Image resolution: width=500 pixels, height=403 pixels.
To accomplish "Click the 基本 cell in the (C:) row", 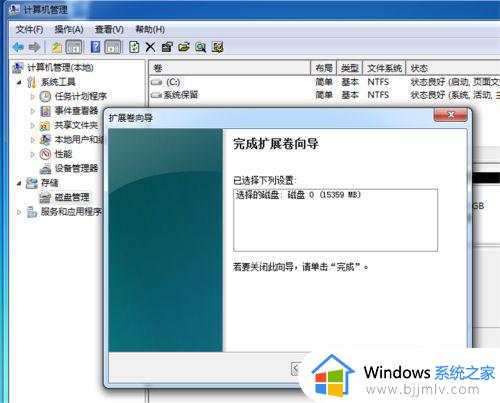I will [x=350, y=82].
